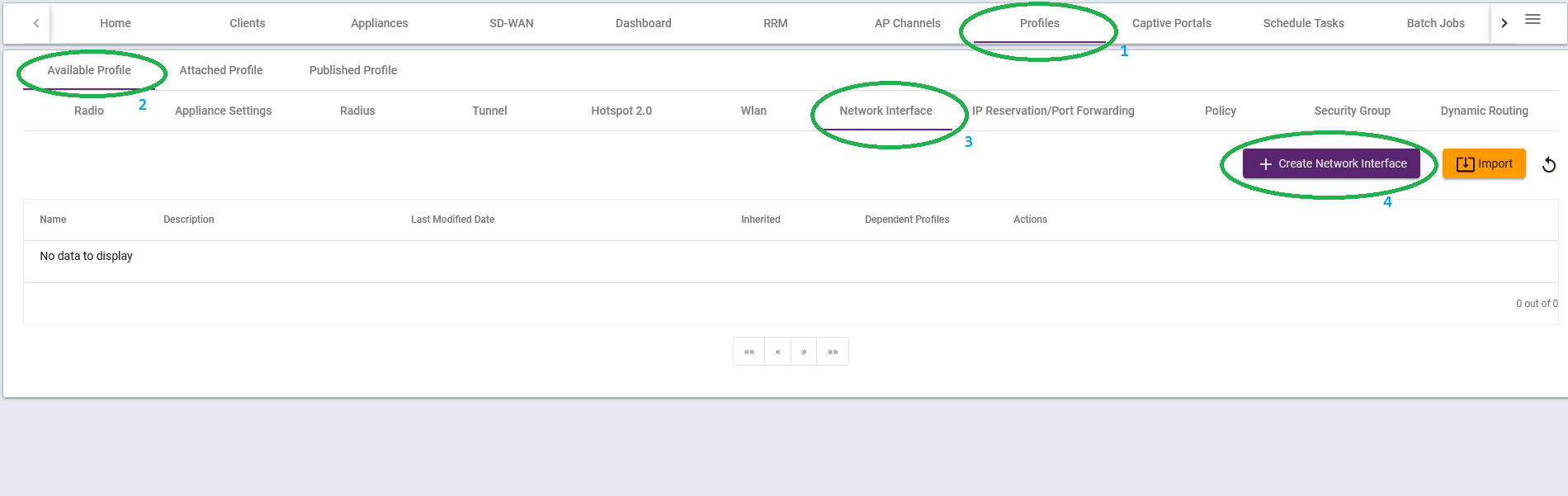Switch to Schedule Tasks tab

click(1304, 23)
